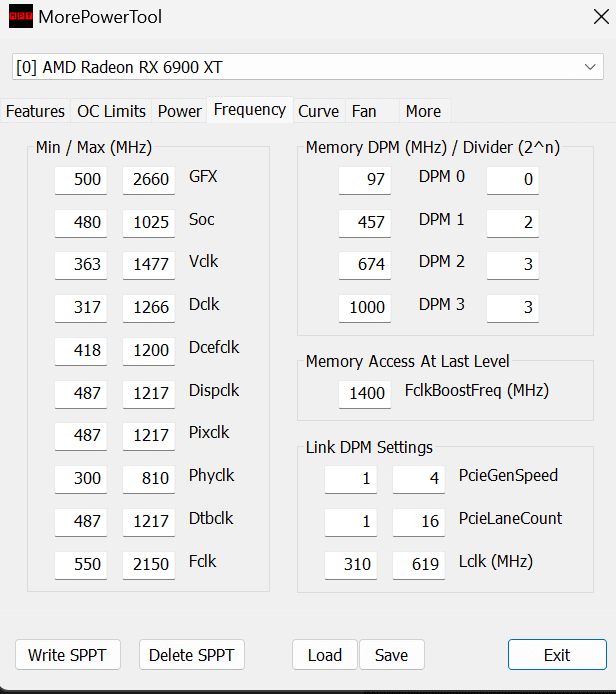This screenshot has width=616, height=694.
Task: Click the Exit button
Action: 557,655
